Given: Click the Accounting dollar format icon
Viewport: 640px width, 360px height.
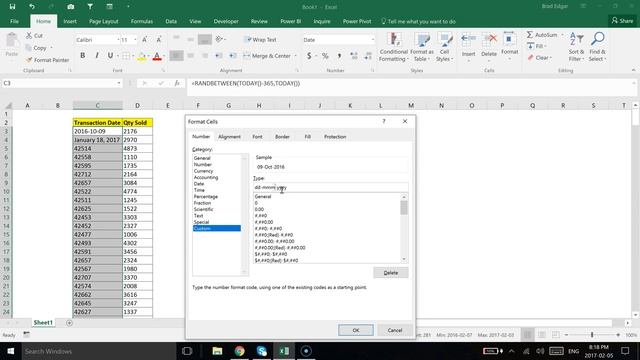Looking at the screenshot, I should tap(309, 56).
